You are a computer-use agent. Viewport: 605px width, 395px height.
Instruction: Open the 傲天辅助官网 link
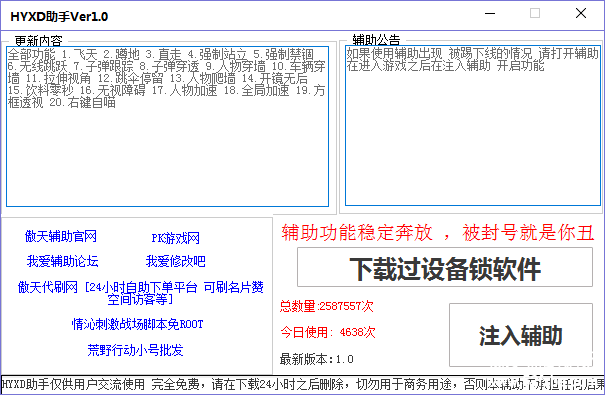(61, 236)
